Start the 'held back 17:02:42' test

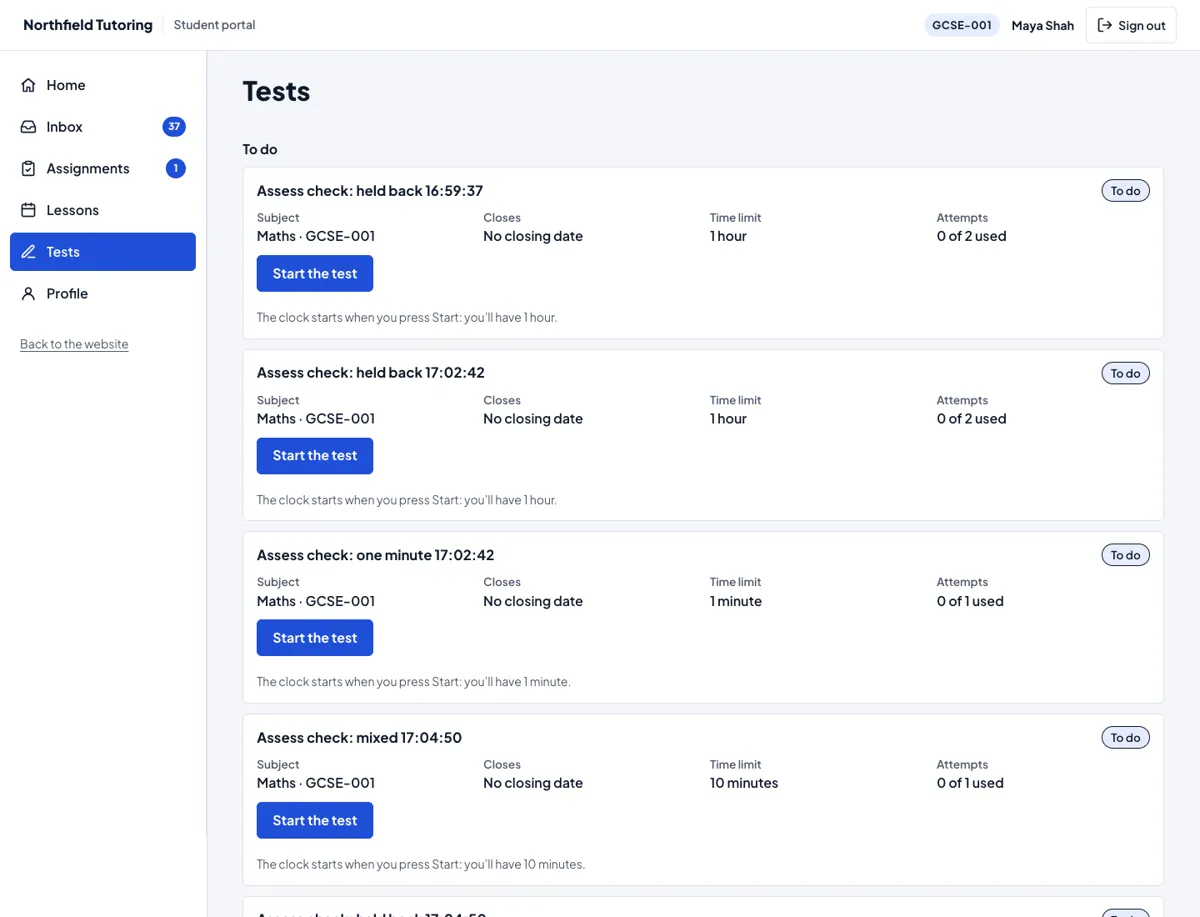[315, 456]
